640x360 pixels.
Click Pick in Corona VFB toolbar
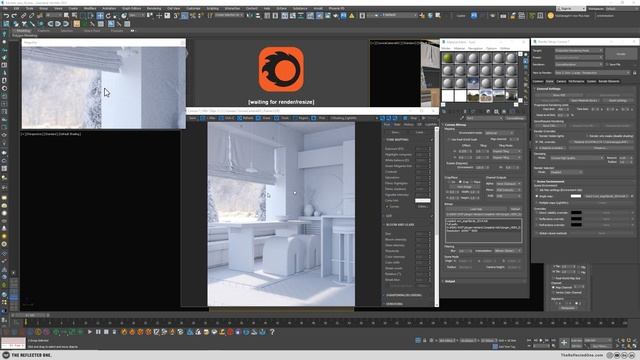pos(318,118)
